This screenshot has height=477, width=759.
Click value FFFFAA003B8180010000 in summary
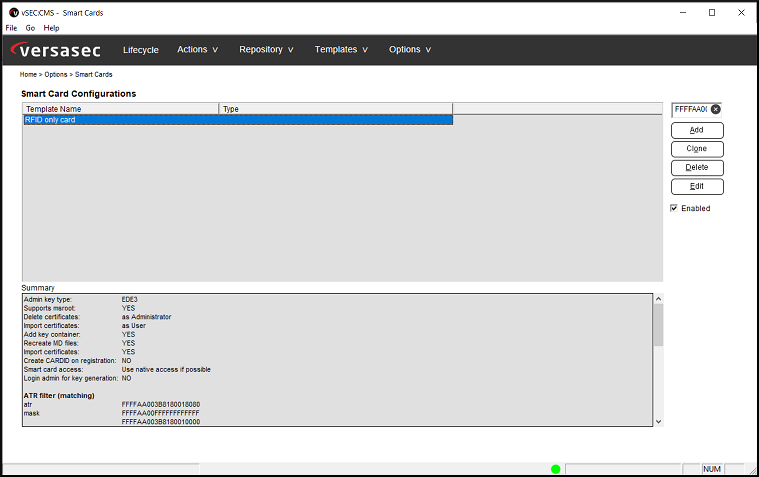click(x=161, y=422)
